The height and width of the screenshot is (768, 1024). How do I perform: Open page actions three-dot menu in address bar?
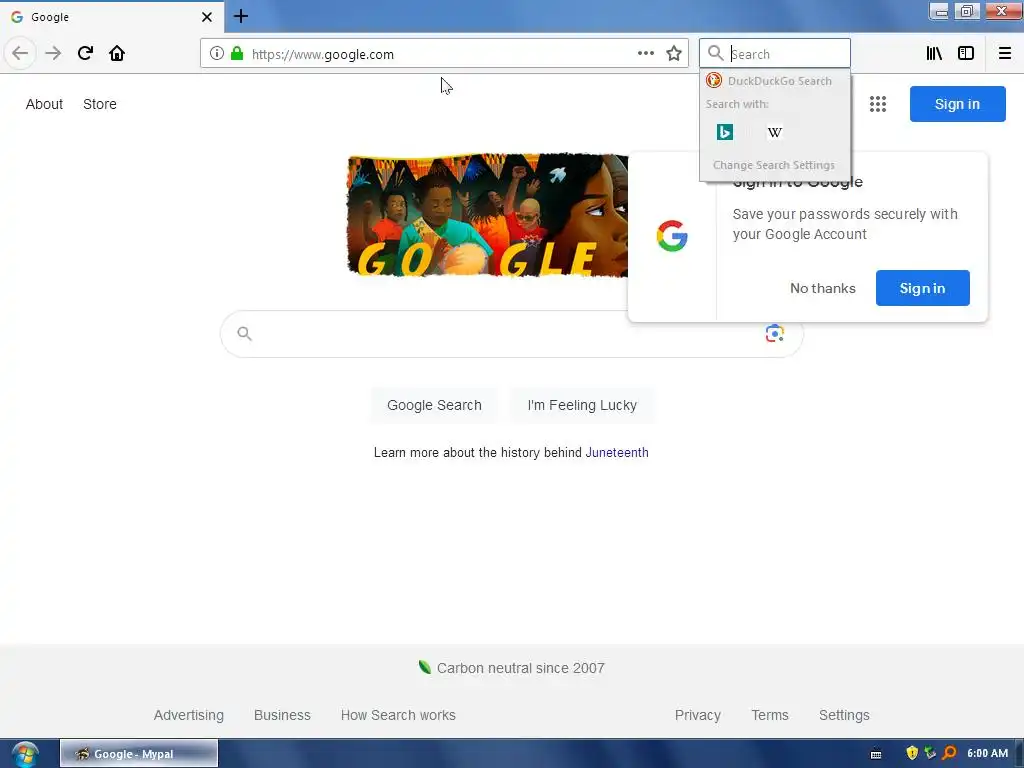coord(646,54)
